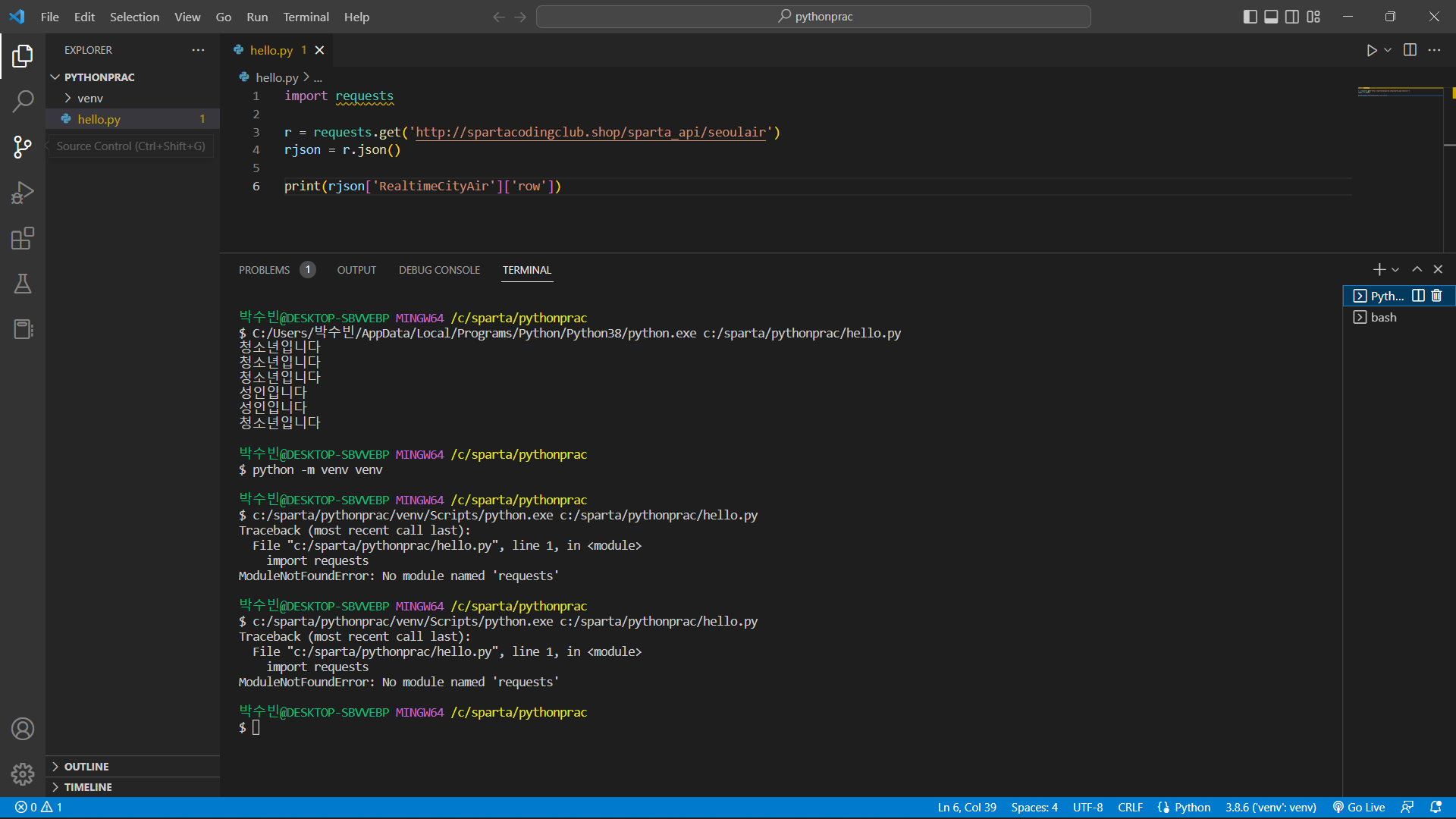Click hello.py in the breadcrumb
This screenshot has height=819, width=1456.
coord(277,77)
